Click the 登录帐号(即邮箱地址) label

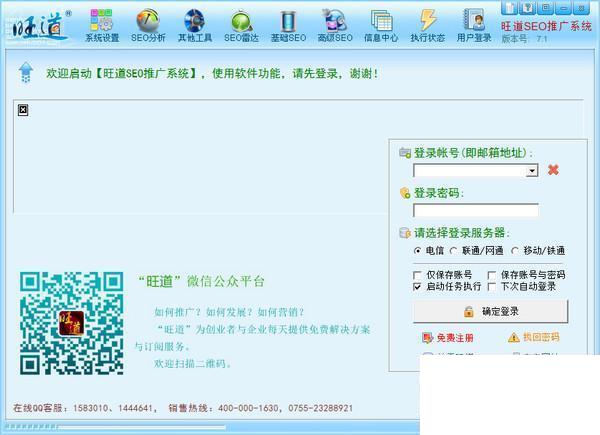click(x=473, y=153)
